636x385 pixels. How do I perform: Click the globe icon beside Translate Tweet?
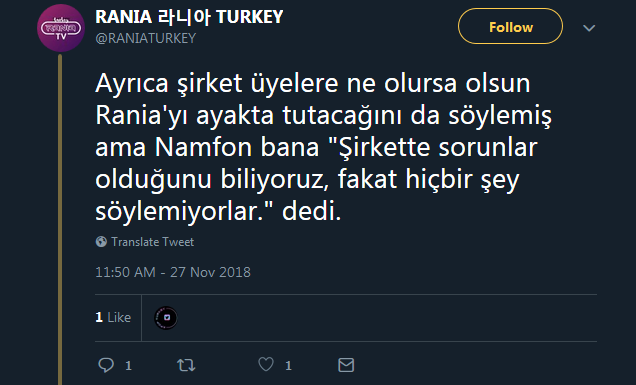[x=101, y=242]
